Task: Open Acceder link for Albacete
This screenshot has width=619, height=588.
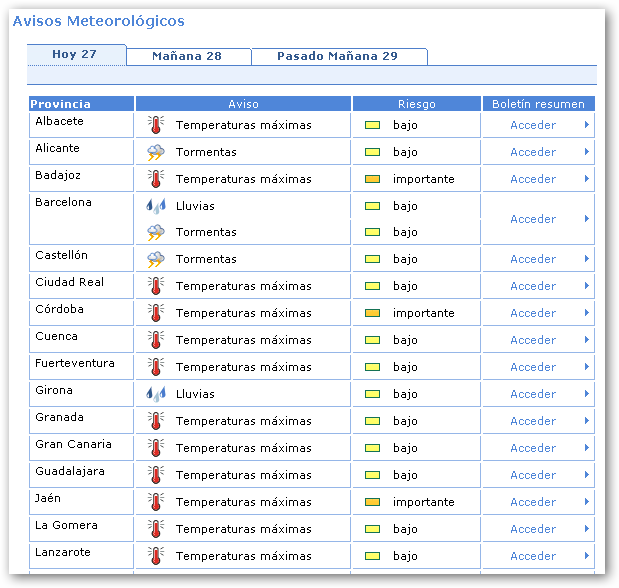Action: point(532,125)
